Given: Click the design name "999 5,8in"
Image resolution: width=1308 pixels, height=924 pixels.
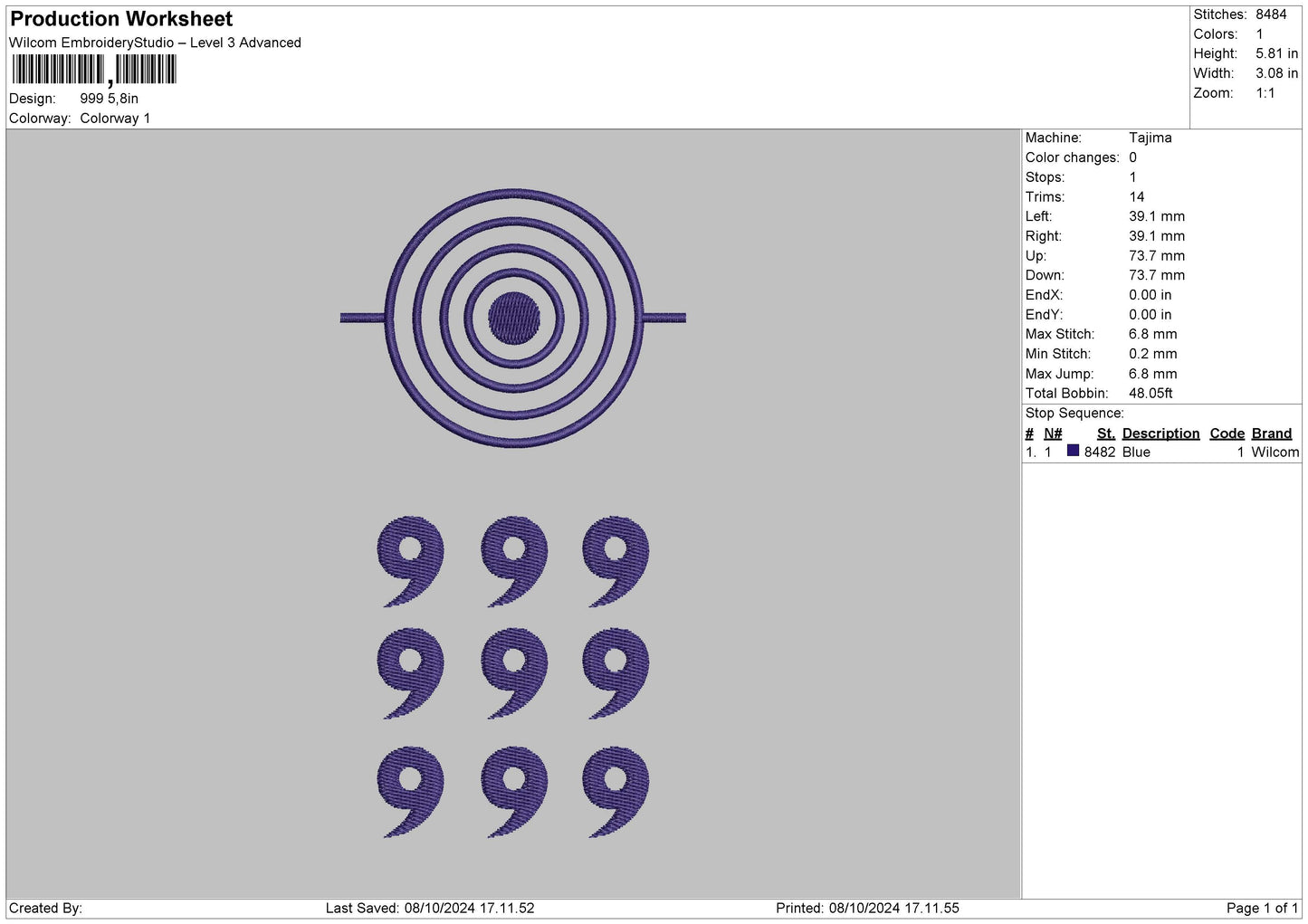Looking at the screenshot, I should click(x=110, y=99).
